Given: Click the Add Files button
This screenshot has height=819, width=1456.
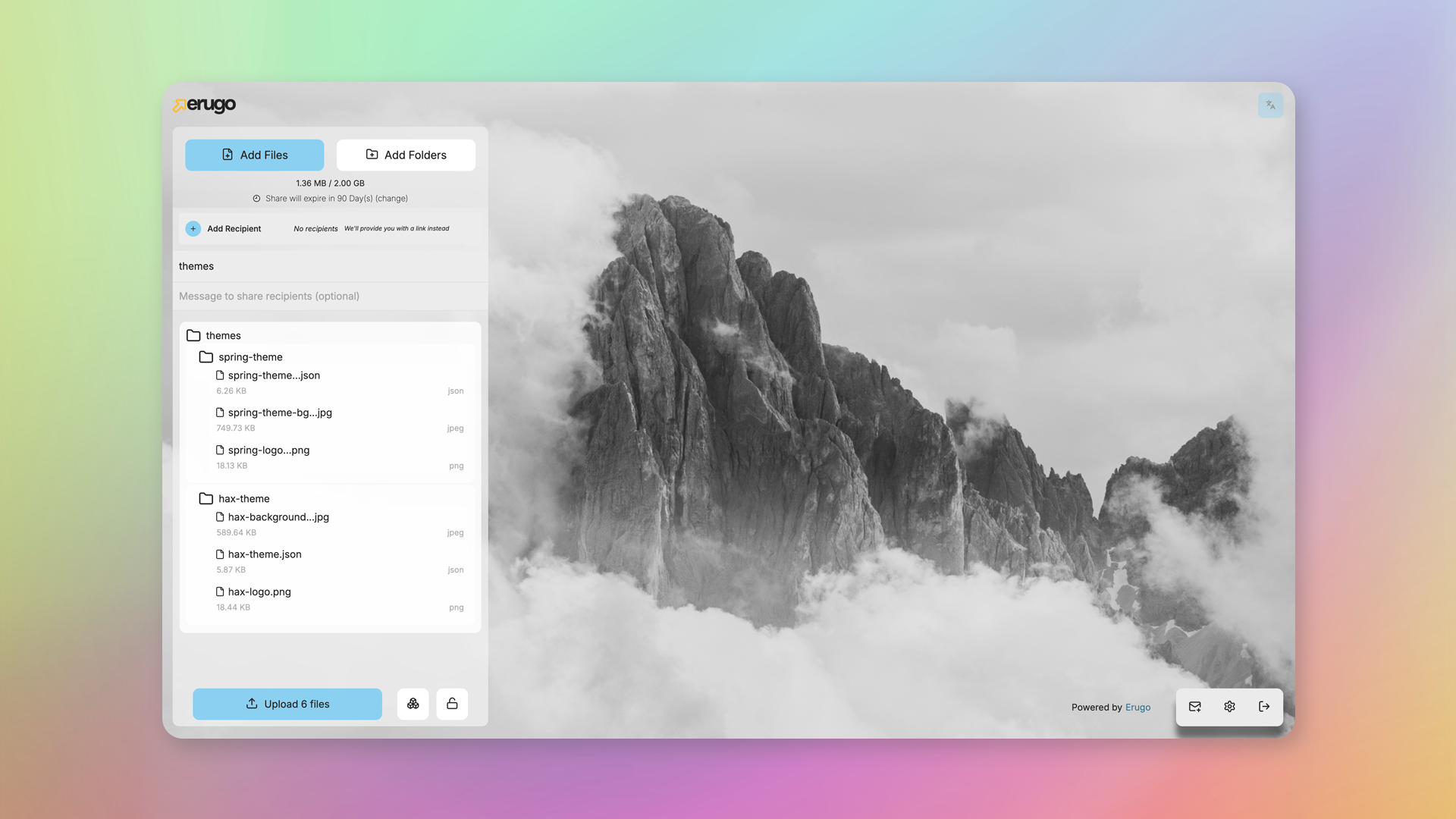Looking at the screenshot, I should click(x=254, y=155).
